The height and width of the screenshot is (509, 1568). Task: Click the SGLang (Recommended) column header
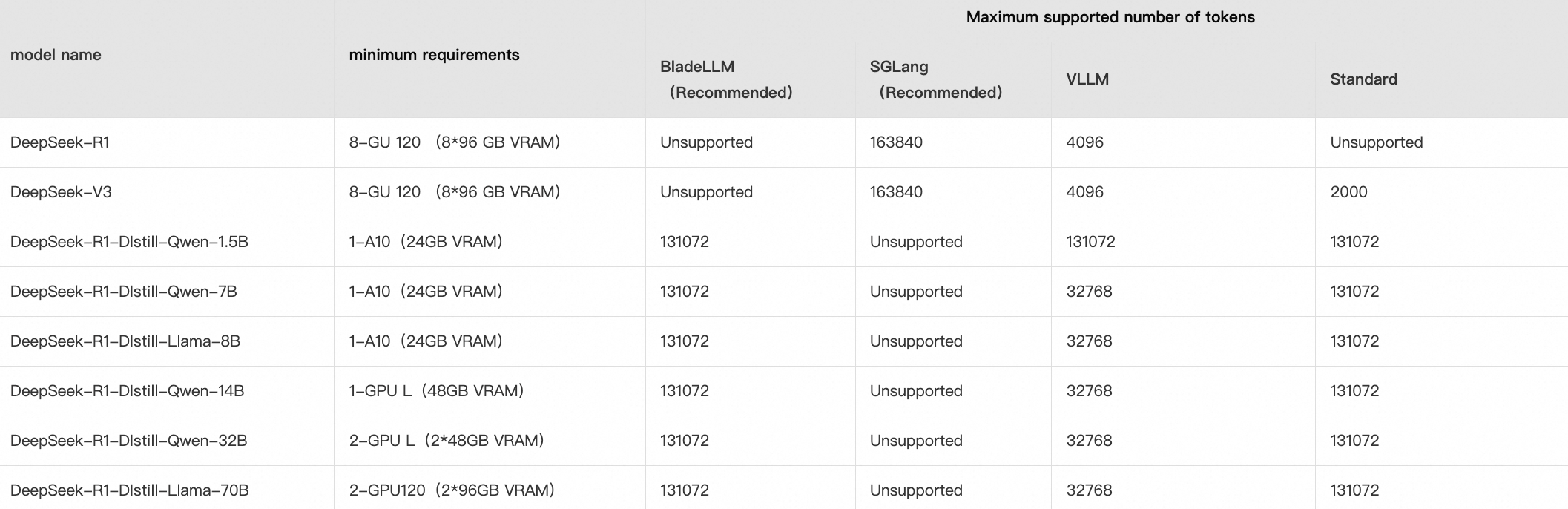935,79
